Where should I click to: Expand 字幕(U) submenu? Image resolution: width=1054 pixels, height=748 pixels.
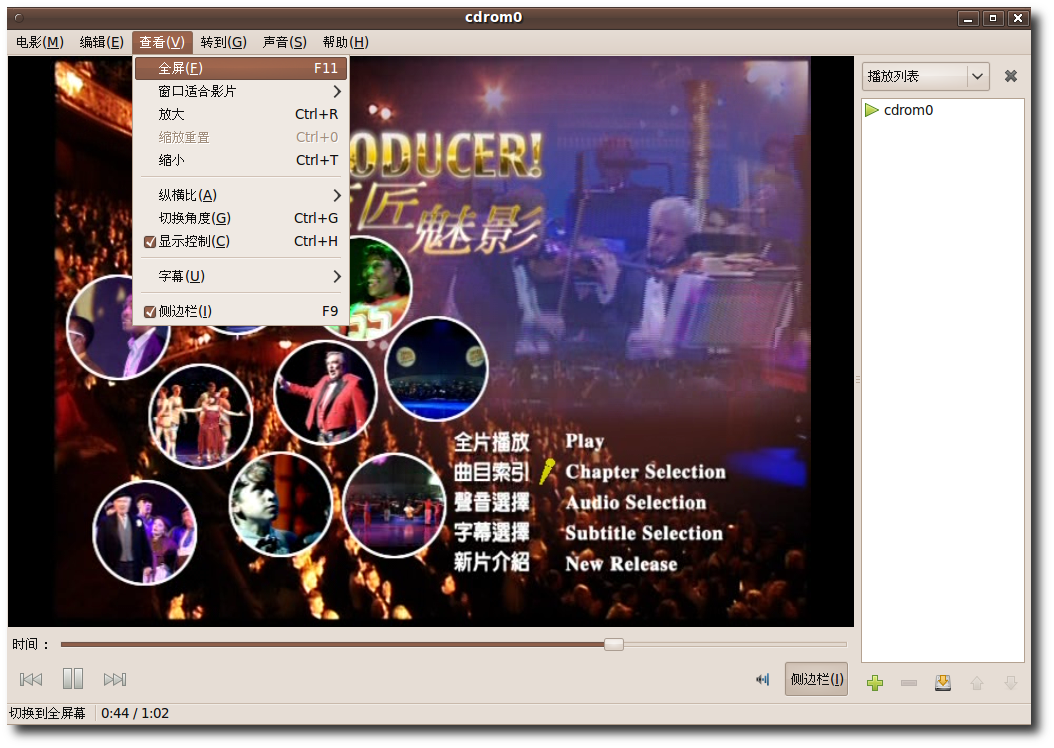[241, 276]
